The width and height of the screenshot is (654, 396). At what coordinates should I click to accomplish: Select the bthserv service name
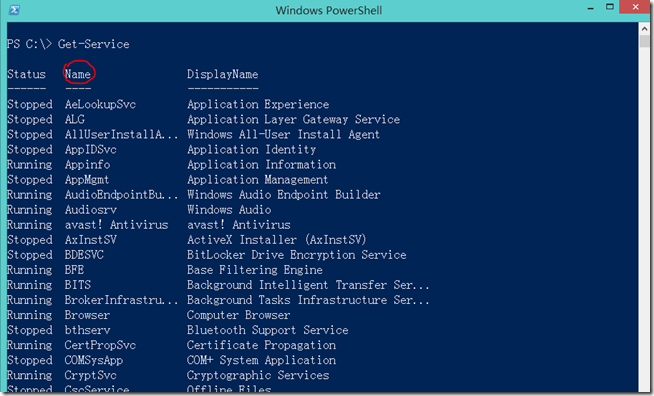pos(88,330)
